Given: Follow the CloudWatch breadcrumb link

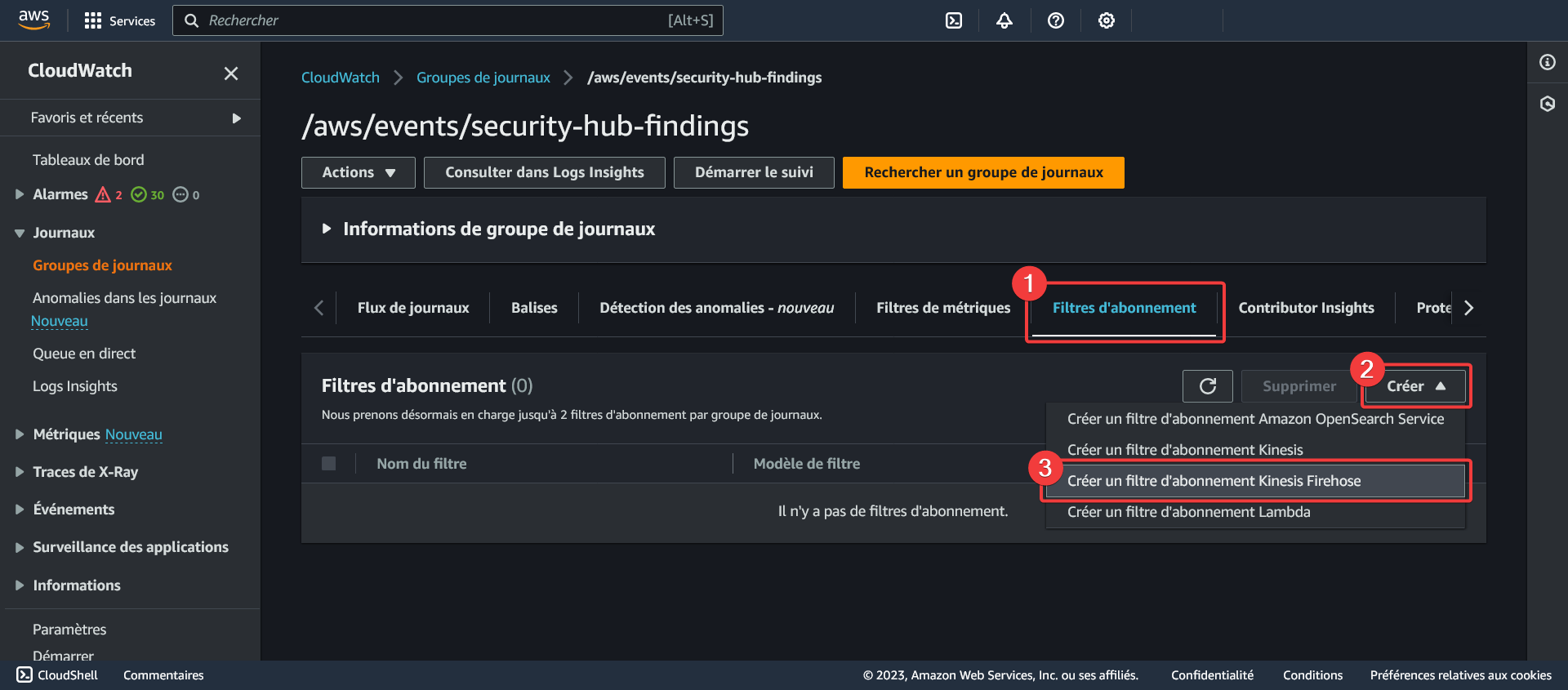Looking at the screenshot, I should 341,78.
